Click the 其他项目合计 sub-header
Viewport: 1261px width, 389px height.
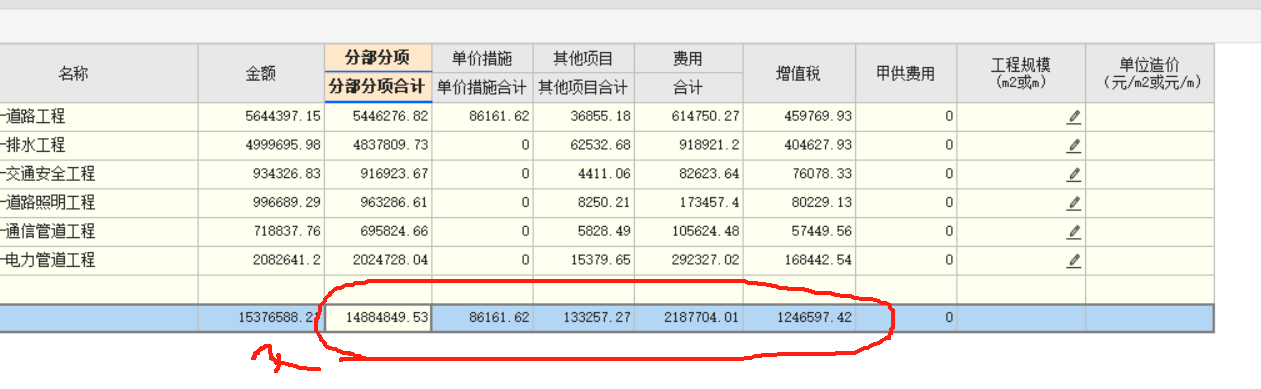pos(584,87)
